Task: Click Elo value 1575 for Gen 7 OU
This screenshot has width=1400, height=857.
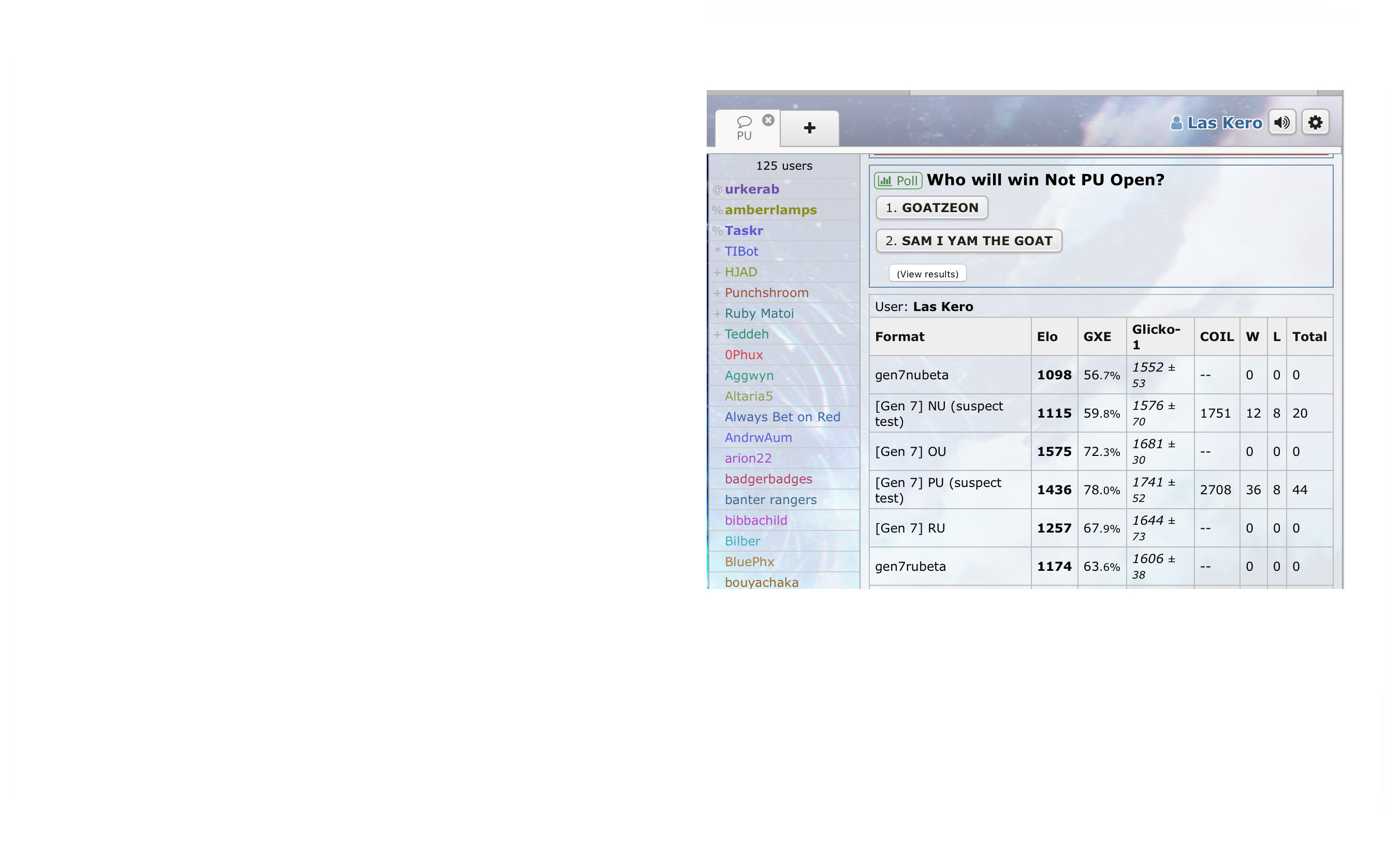Action: tap(1054, 451)
